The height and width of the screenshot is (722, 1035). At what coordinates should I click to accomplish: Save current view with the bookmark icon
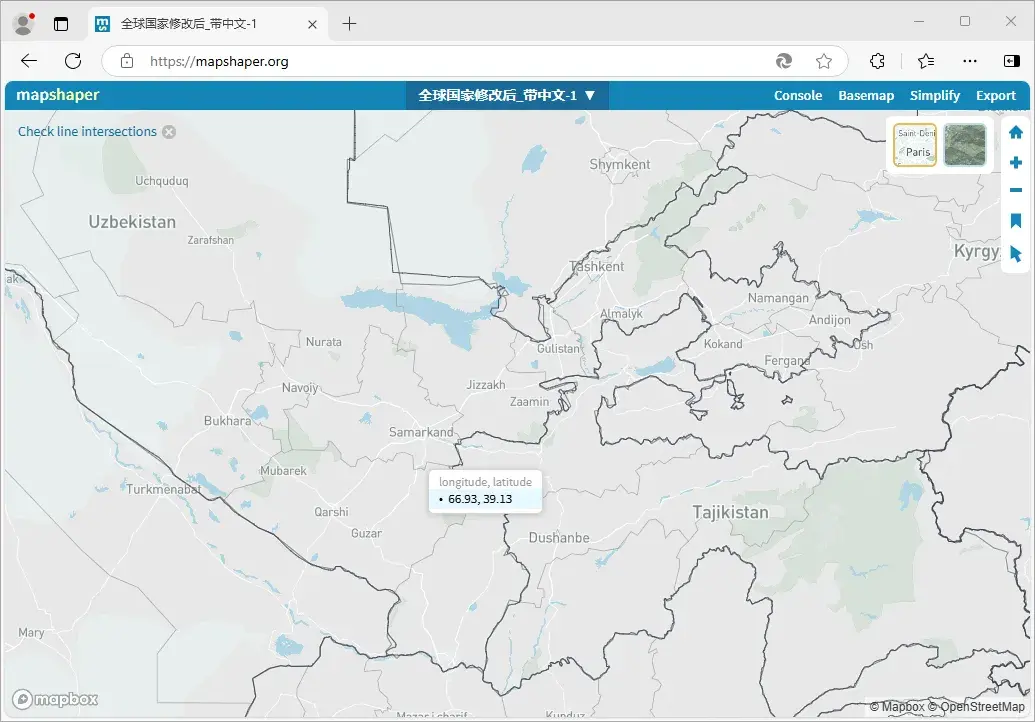point(1015,220)
